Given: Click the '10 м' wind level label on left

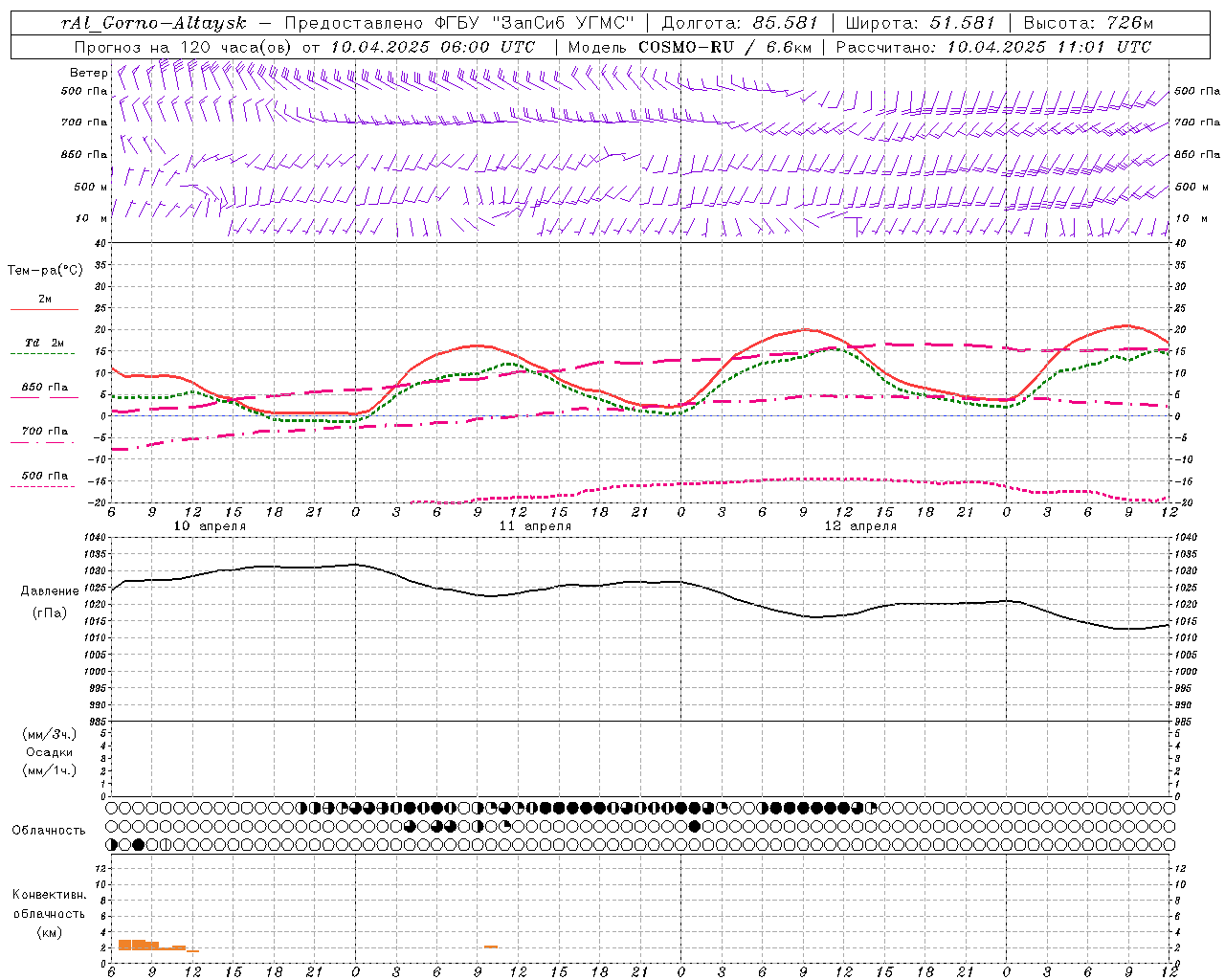Looking at the screenshot, I should click(91, 218).
